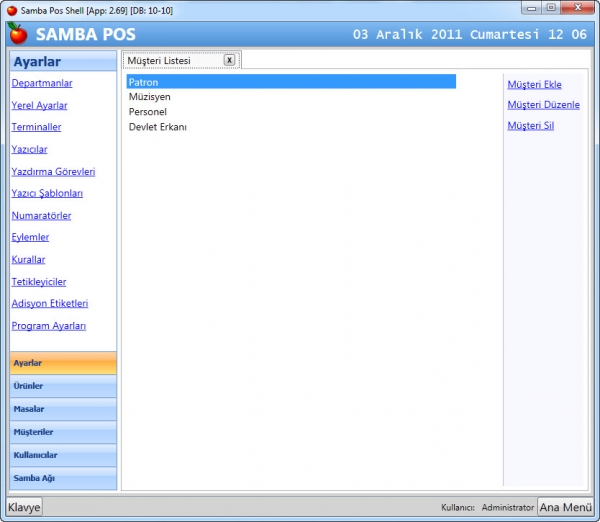This screenshot has height=522, width=600.
Task: Open Yerel Ayarlar link
Action: pyautogui.click(x=39, y=105)
